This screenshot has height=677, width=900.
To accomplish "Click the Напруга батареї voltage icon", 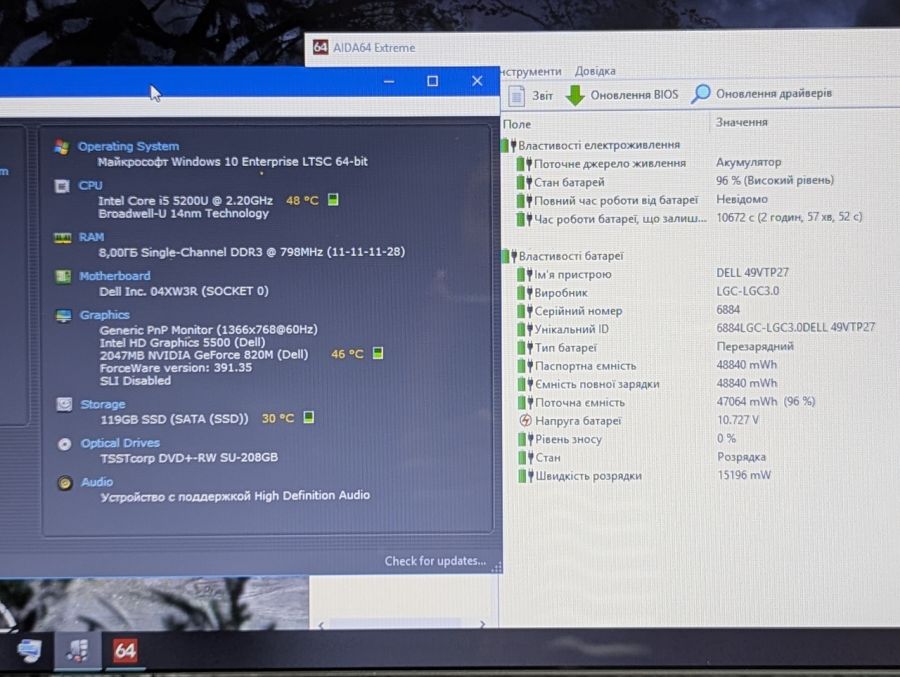I will pyautogui.click(x=525, y=420).
